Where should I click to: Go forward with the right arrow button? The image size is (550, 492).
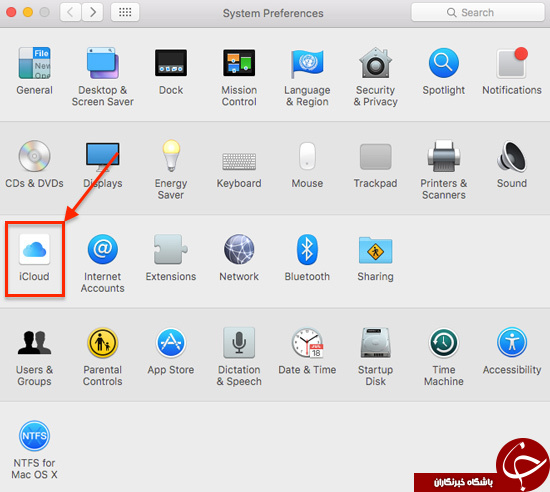[x=93, y=12]
